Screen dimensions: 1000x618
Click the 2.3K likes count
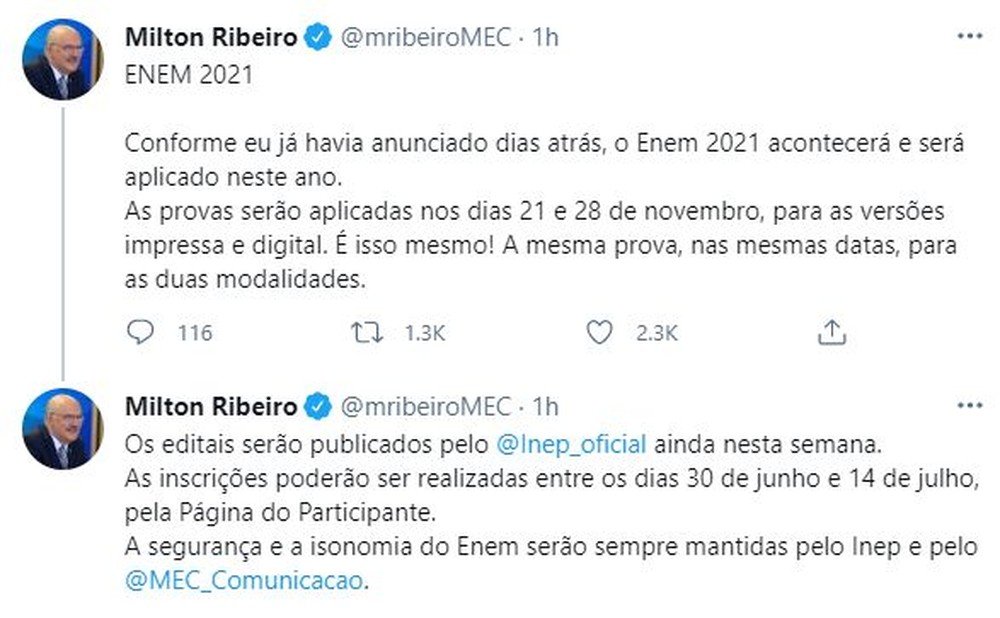tap(657, 333)
